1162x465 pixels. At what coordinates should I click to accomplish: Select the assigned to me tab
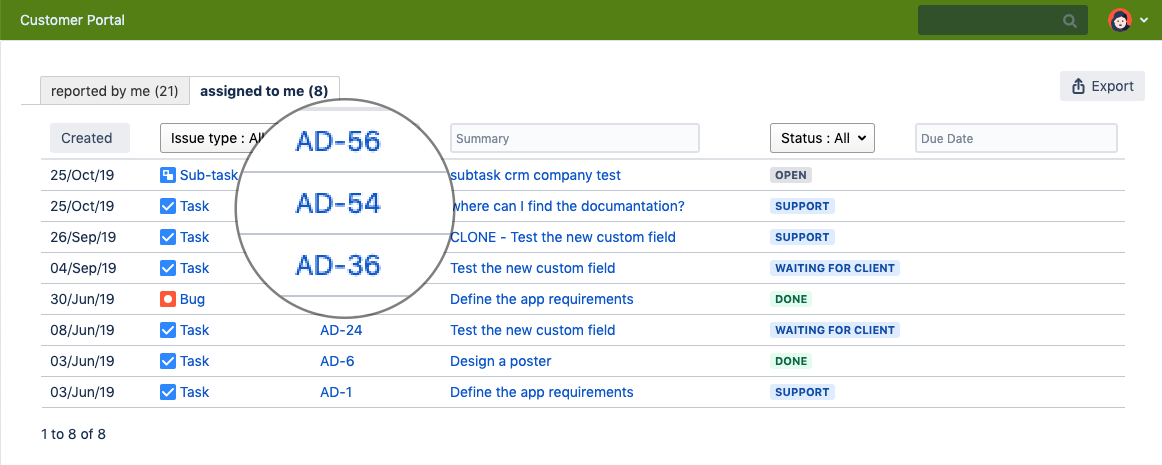(264, 91)
